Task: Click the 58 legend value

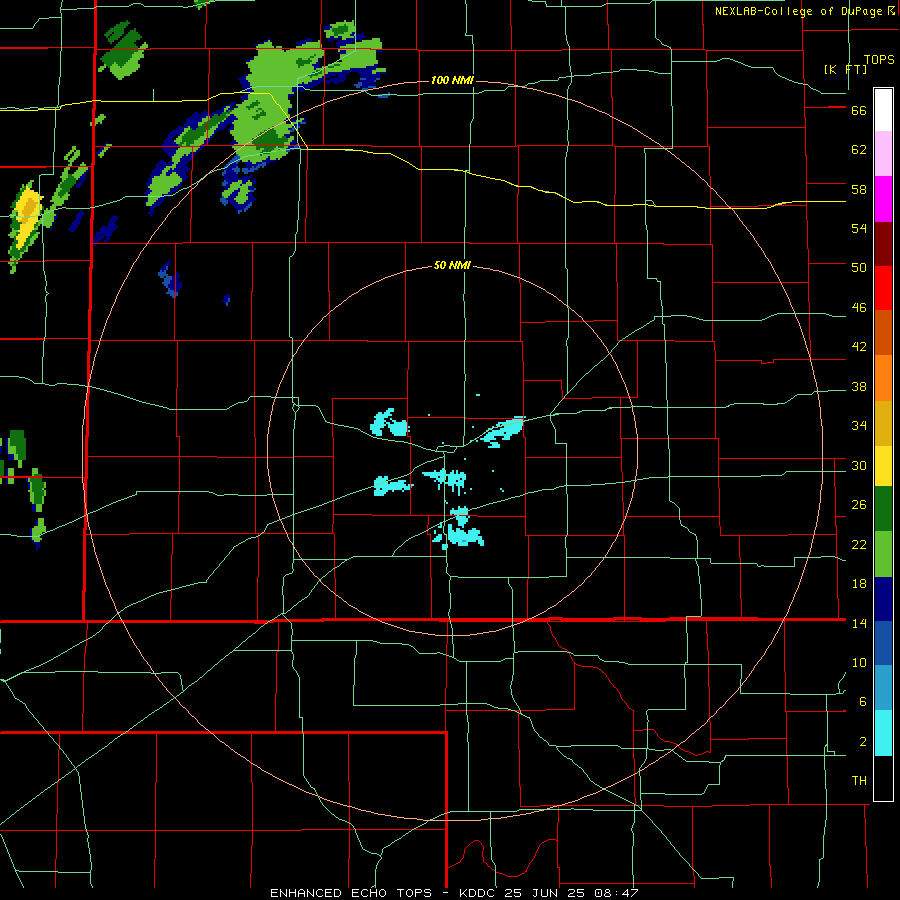Action: [859, 189]
